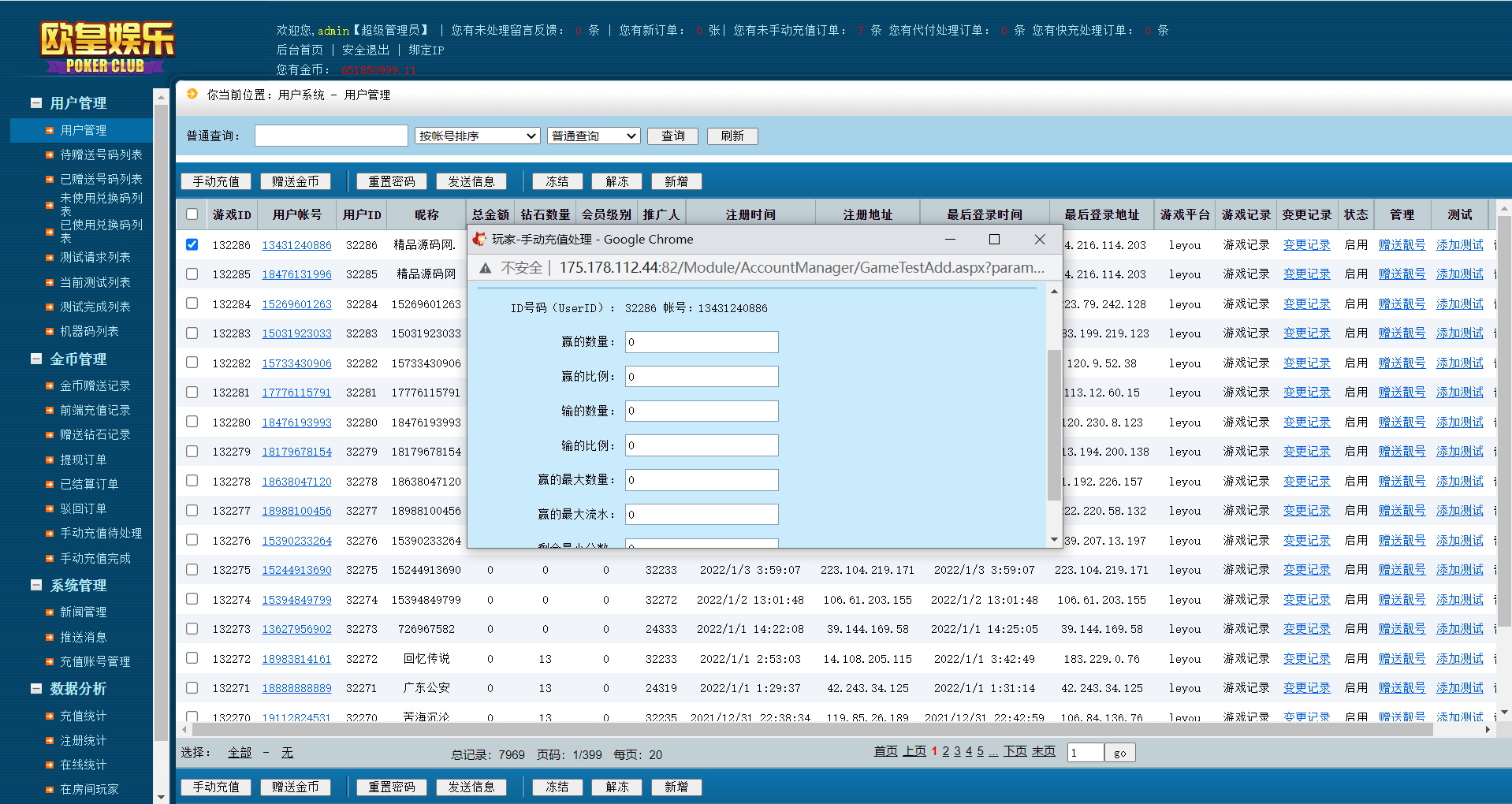Click the bullet icon beside 充值统计
This screenshot has height=804, width=1512.
pos(50,717)
